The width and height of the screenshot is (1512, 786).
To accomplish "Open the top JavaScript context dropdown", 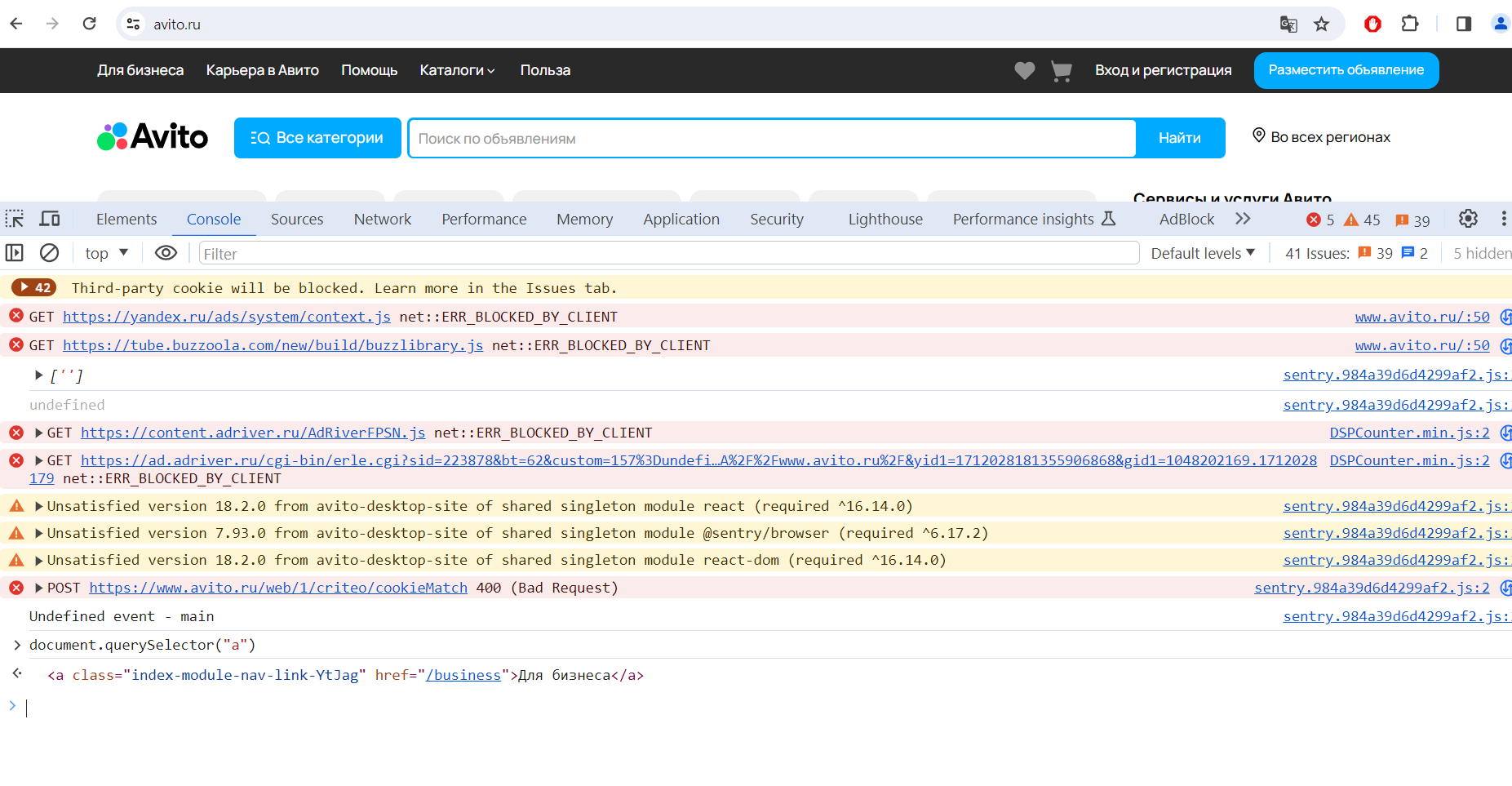I will [106, 253].
